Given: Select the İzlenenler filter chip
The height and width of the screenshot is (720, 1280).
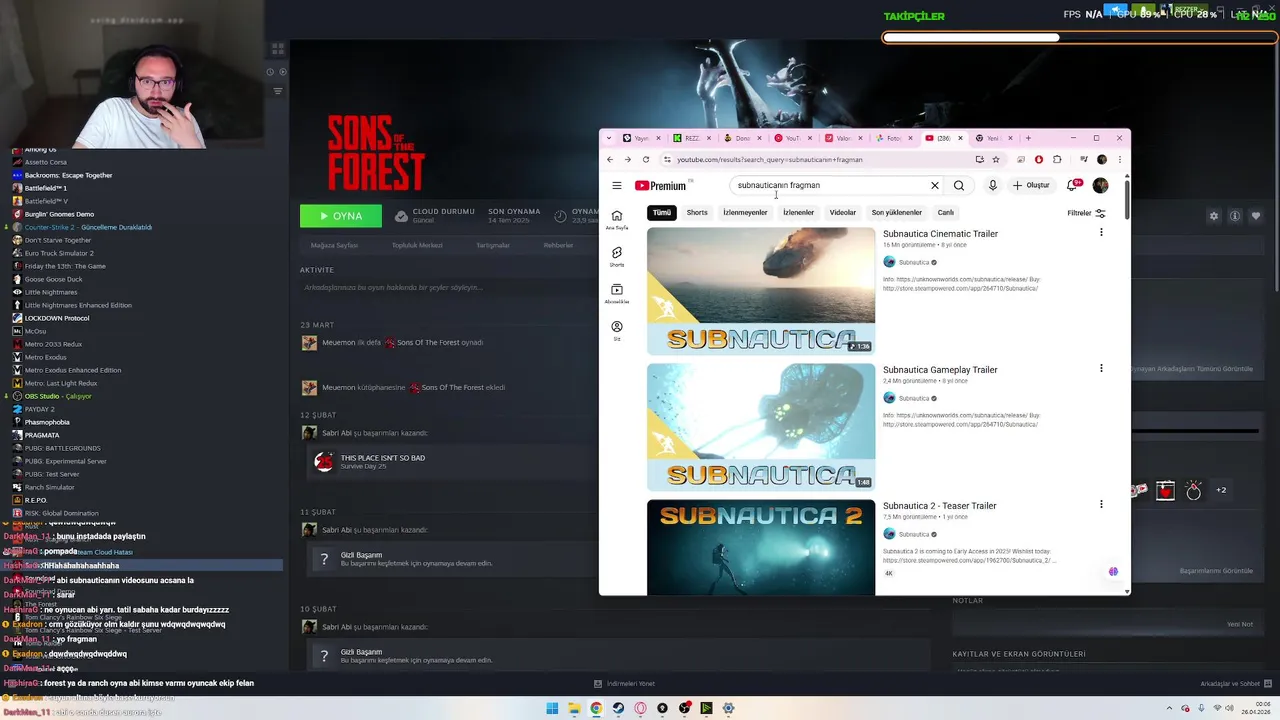Looking at the screenshot, I should (798, 212).
